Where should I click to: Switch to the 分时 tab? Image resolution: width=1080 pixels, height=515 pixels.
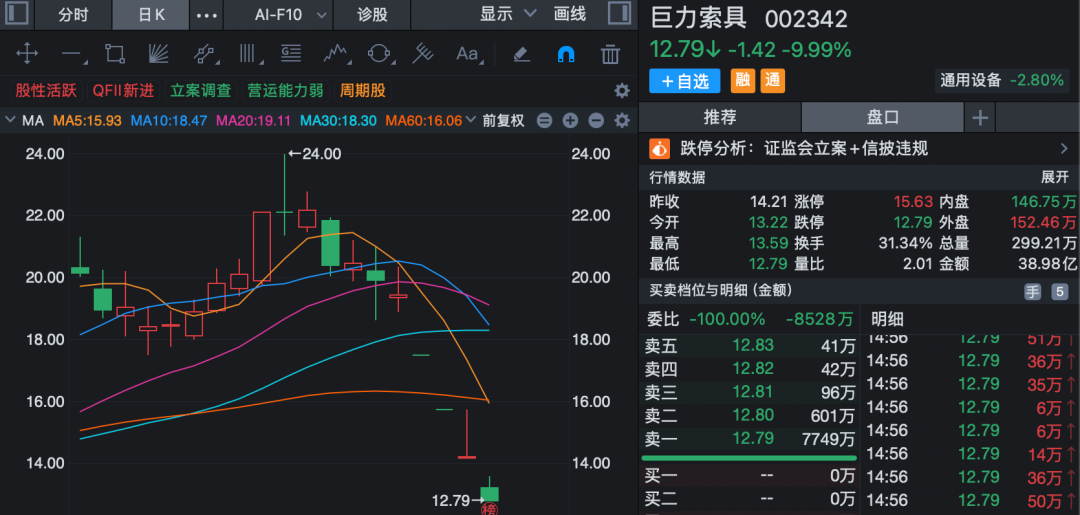tap(73, 14)
